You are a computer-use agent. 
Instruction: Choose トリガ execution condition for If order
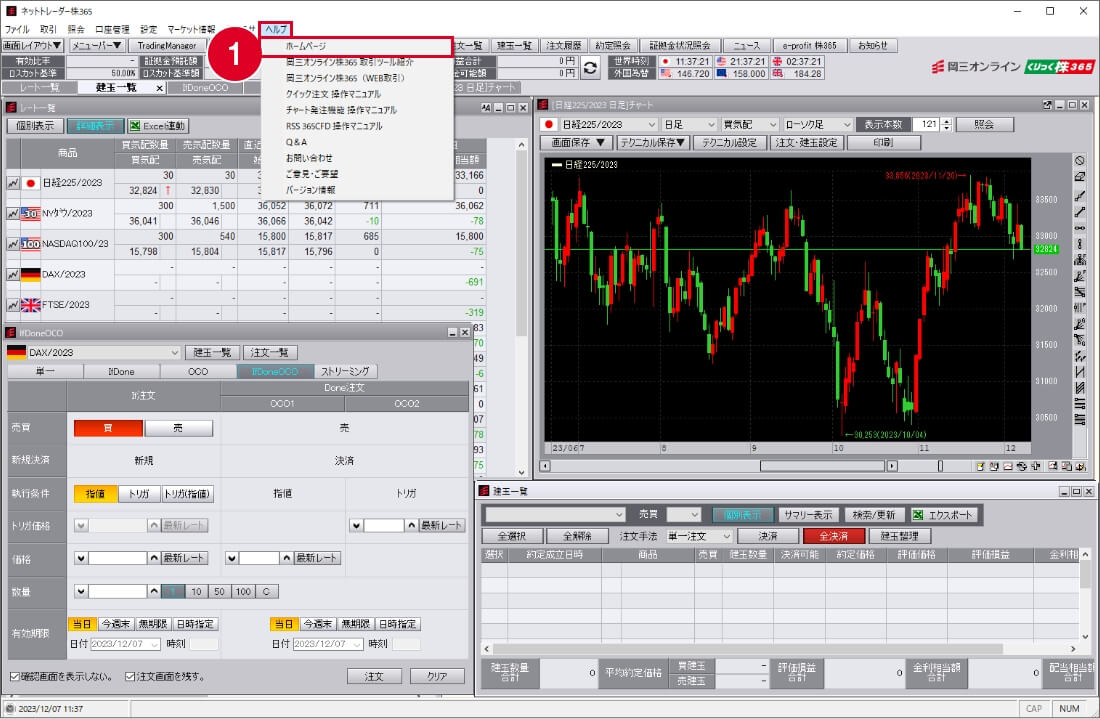tap(139, 494)
